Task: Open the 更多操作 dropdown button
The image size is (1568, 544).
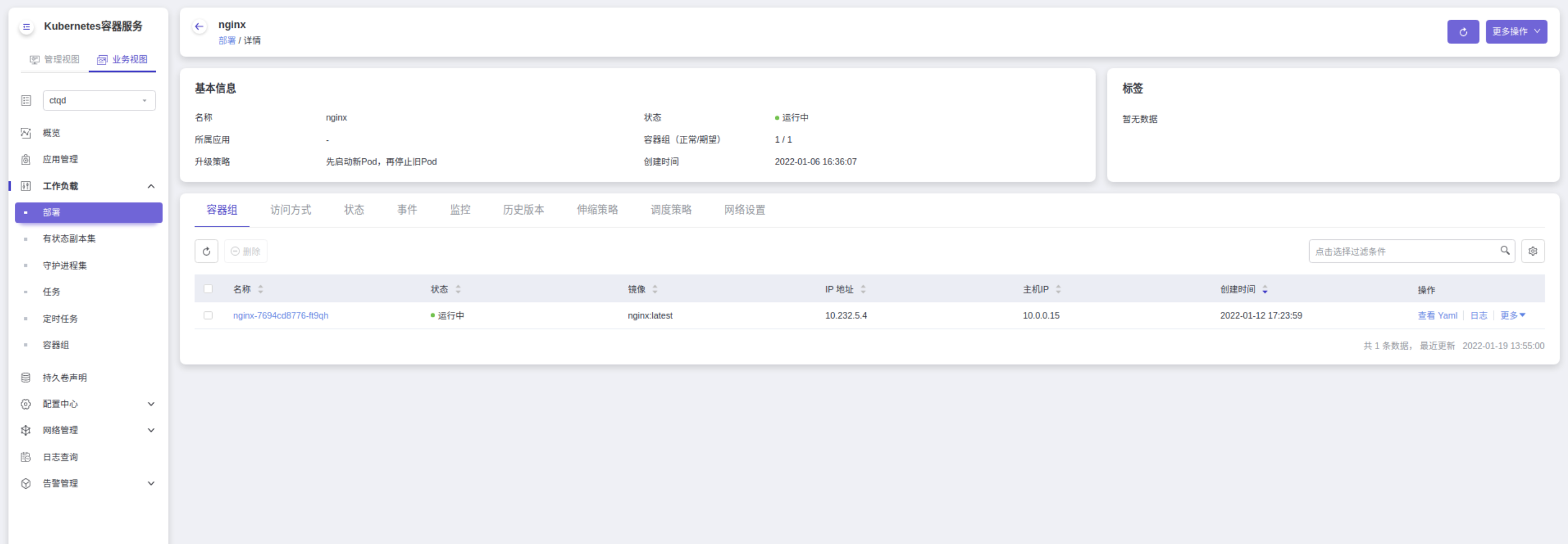Action: tap(1516, 32)
